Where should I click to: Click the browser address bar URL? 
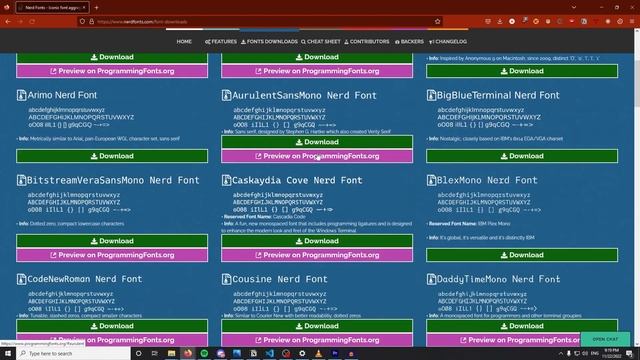coord(142,21)
